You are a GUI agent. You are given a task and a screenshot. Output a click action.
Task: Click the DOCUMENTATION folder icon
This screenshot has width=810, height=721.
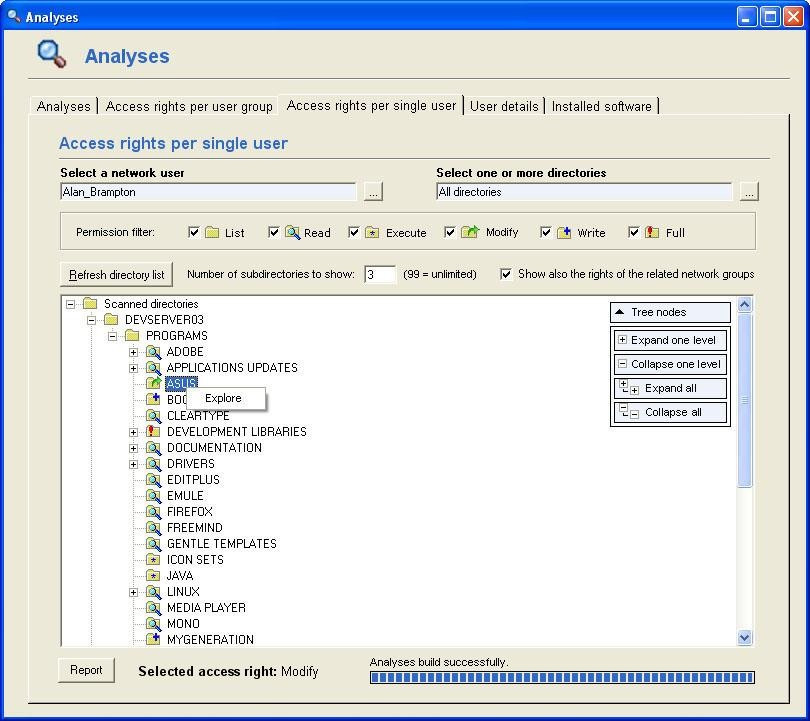(153, 448)
